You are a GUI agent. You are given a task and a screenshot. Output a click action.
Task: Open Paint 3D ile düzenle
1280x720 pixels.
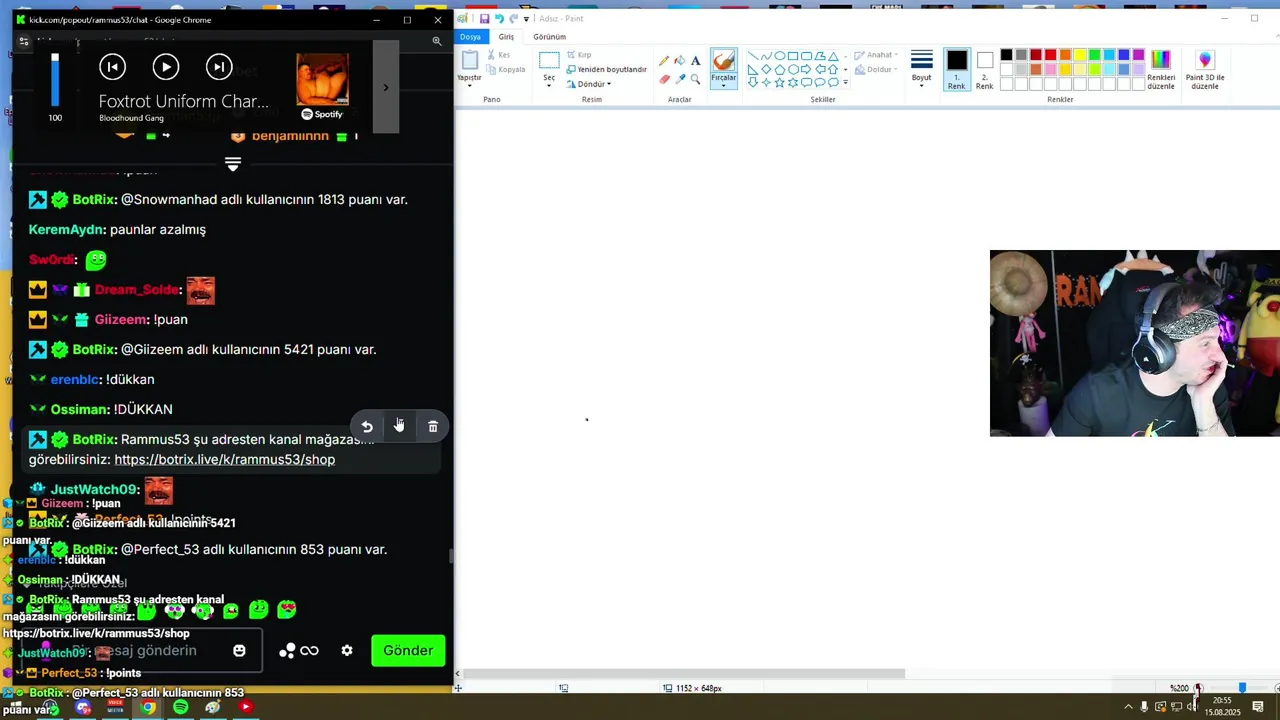click(x=1205, y=69)
